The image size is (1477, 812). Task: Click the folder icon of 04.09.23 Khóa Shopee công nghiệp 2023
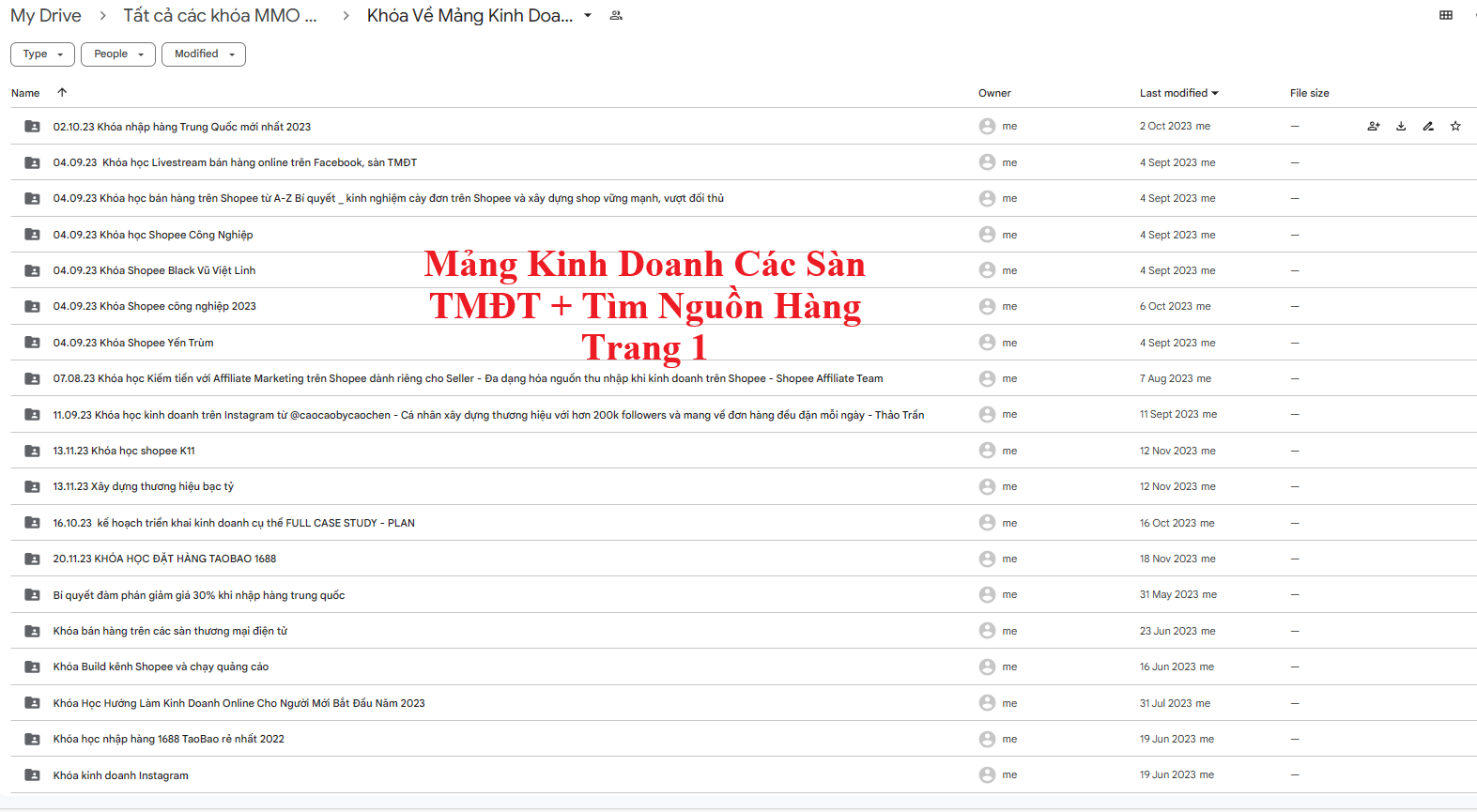(x=32, y=306)
